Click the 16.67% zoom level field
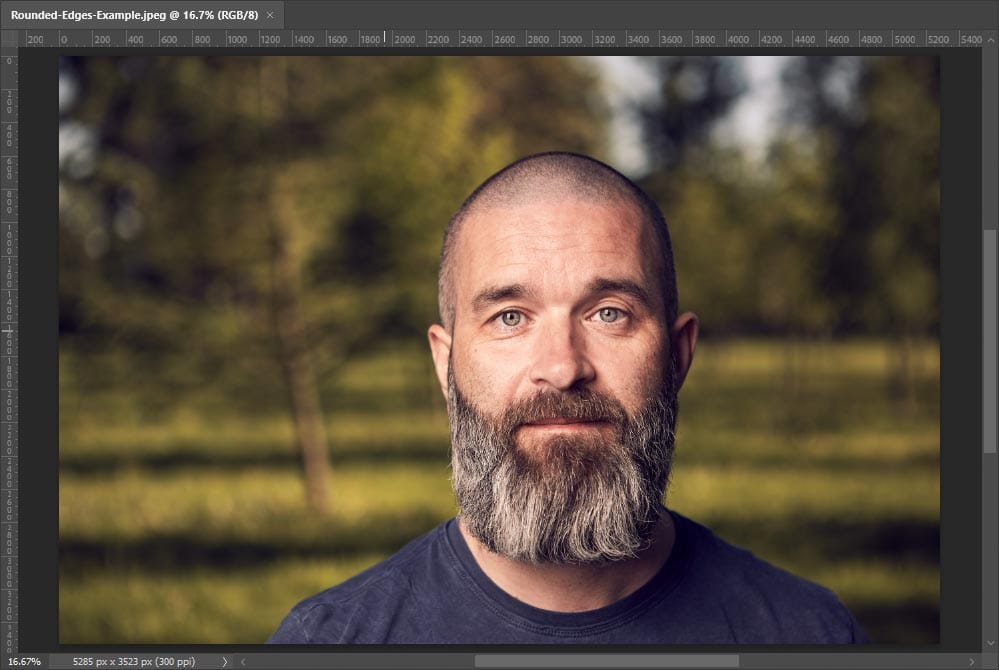The height and width of the screenshot is (670, 999). coord(24,662)
